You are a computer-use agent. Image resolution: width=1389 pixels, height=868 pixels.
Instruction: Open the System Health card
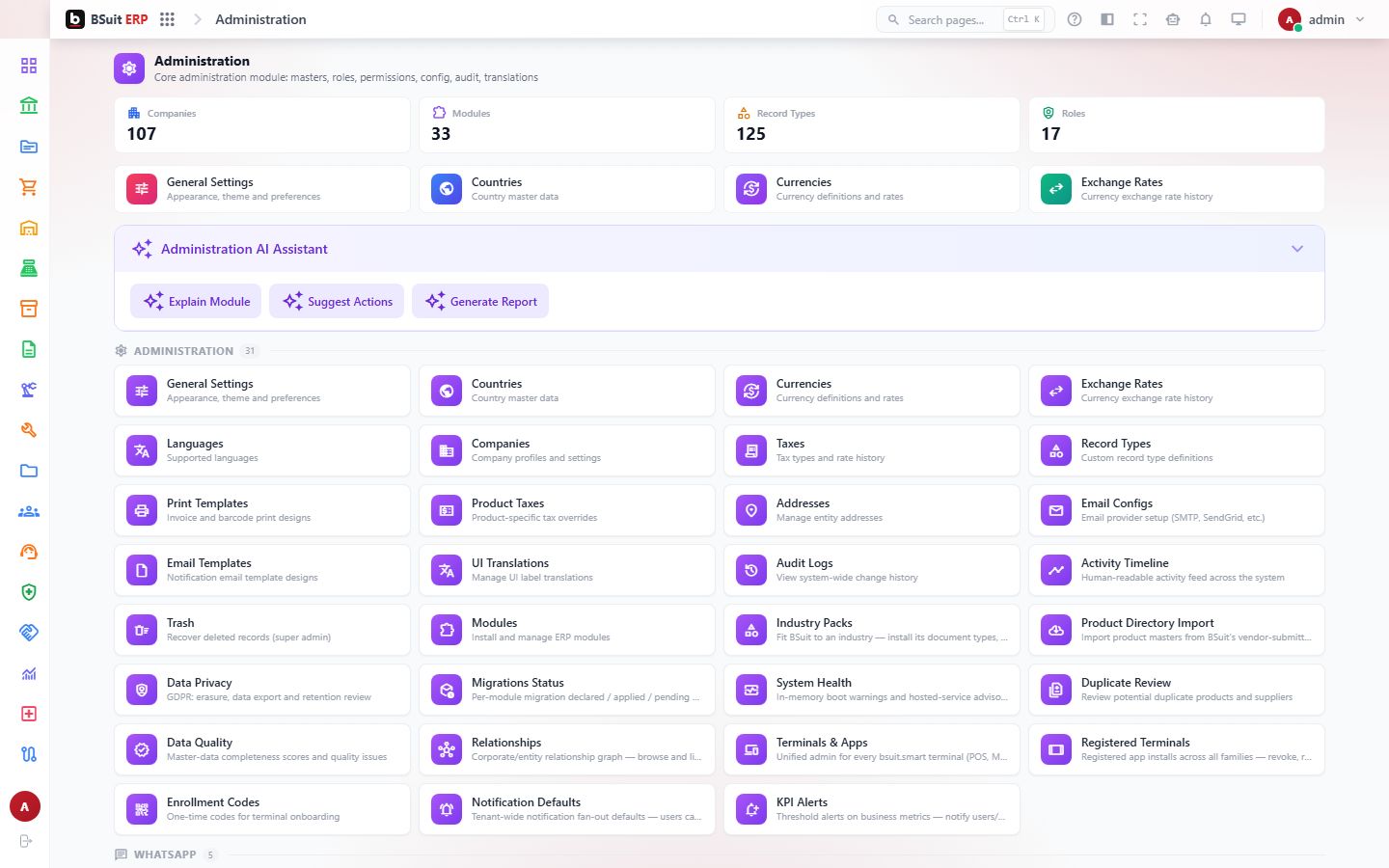pos(872,690)
